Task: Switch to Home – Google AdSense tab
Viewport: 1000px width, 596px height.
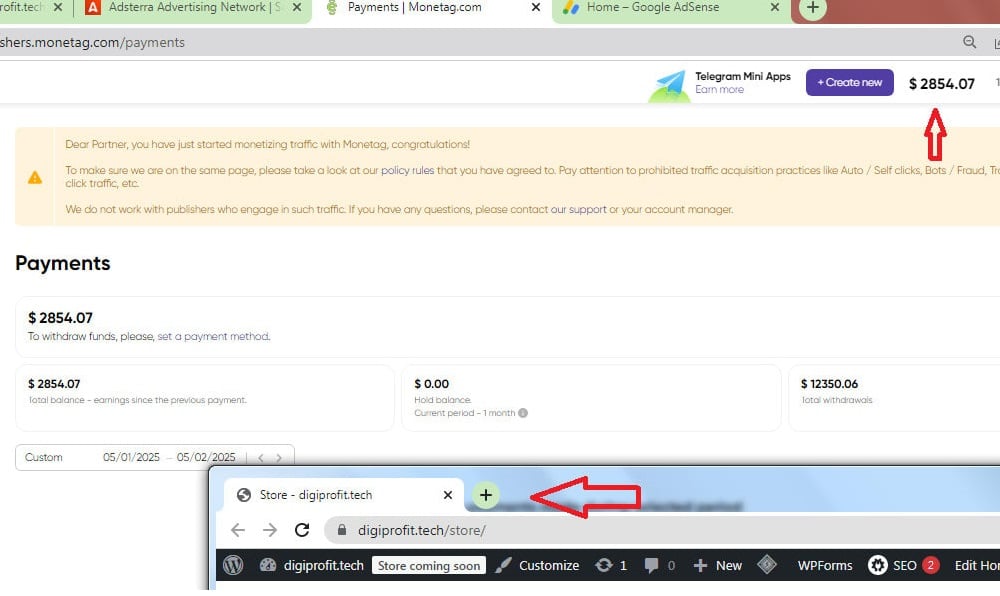Action: click(660, 8)
